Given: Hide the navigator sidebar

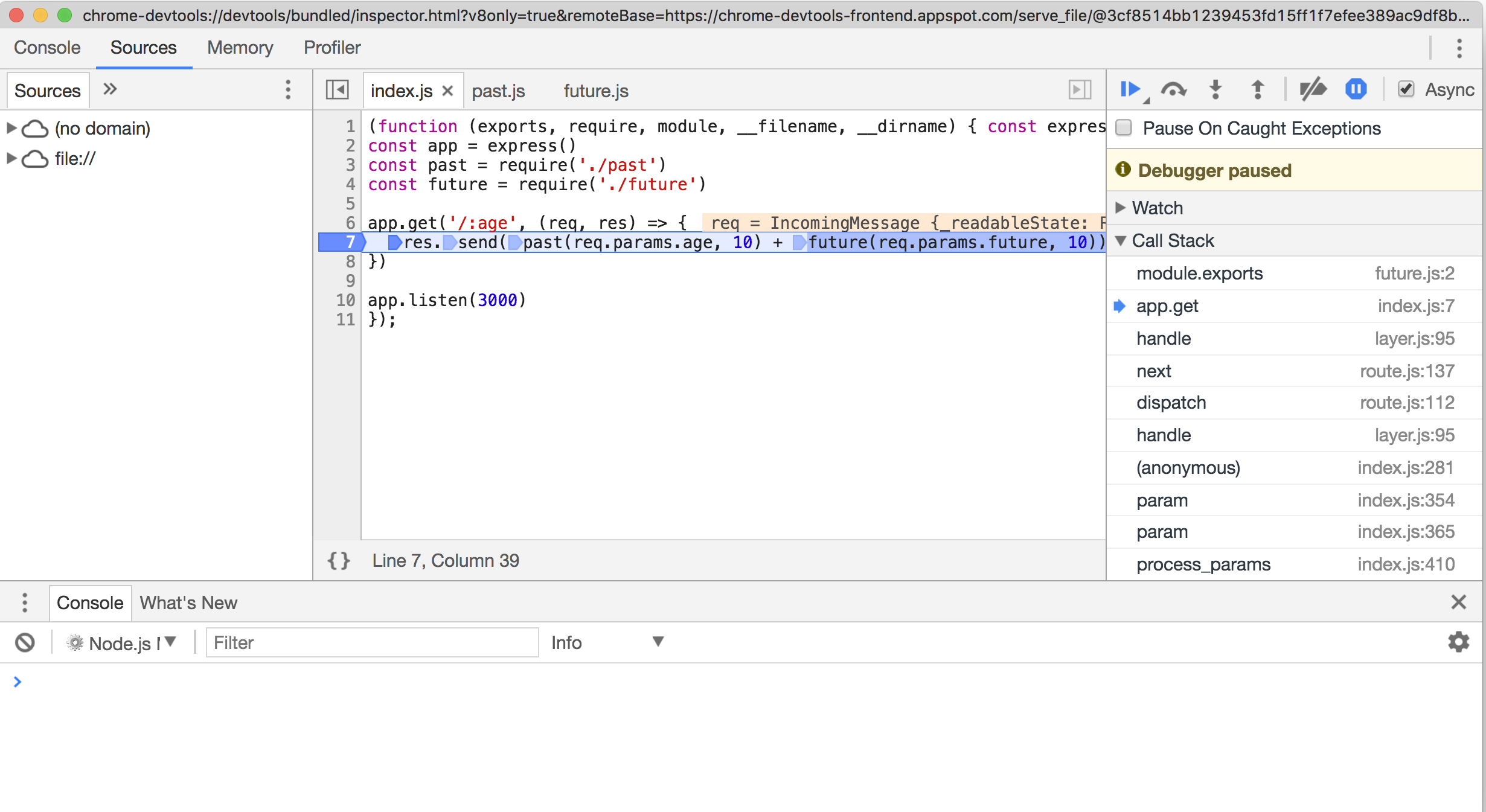Looking at the screenshot, I should 338,90.
